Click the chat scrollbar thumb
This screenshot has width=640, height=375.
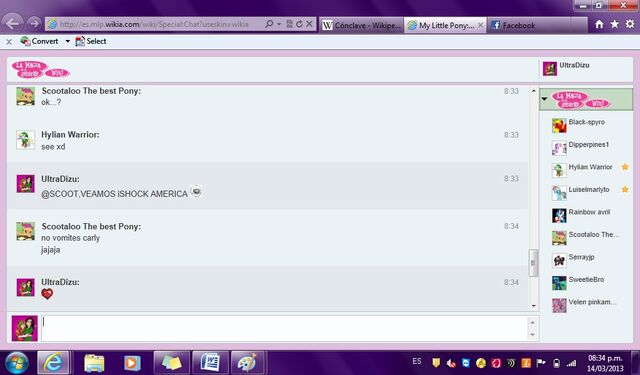tap(533, 263)
